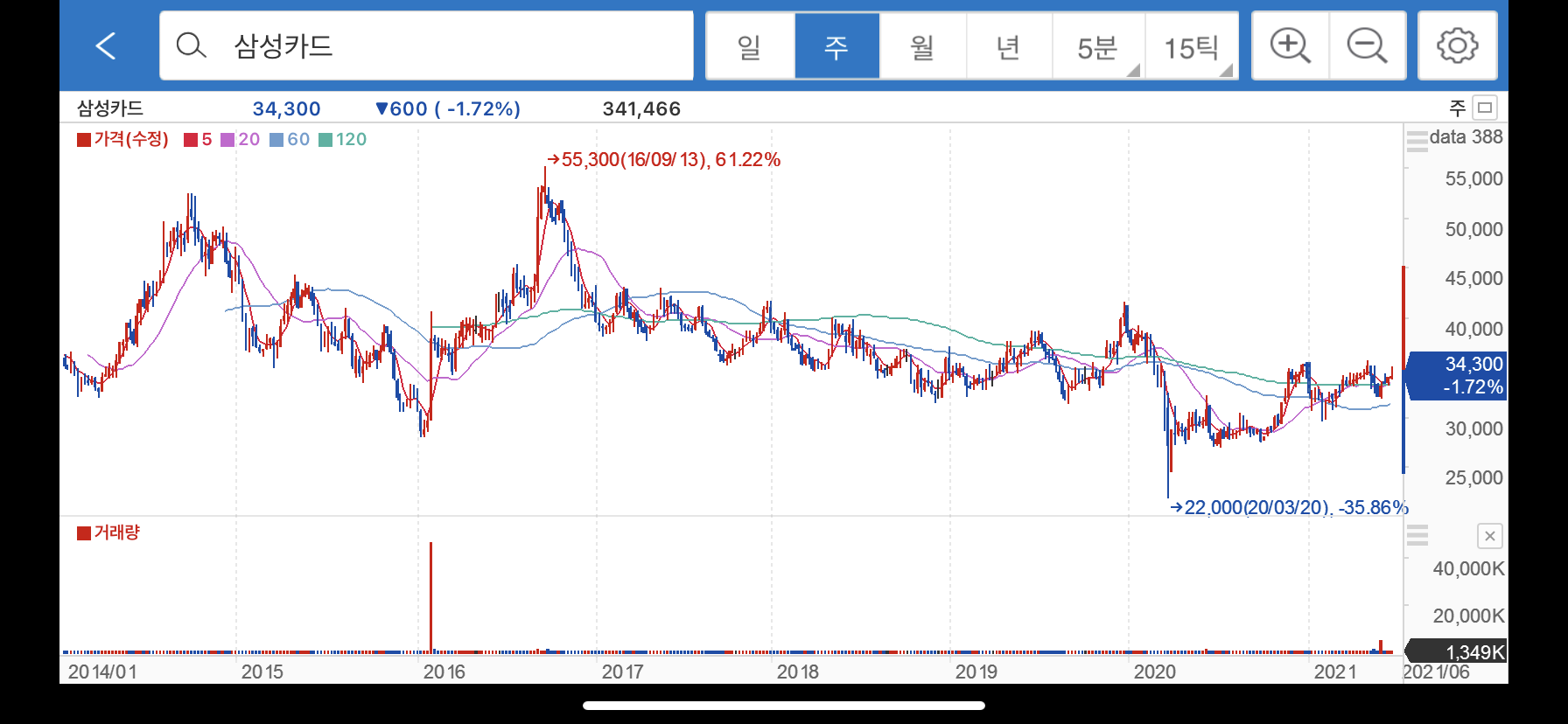Open the 삼성카드 search field

tap(426, 45)
